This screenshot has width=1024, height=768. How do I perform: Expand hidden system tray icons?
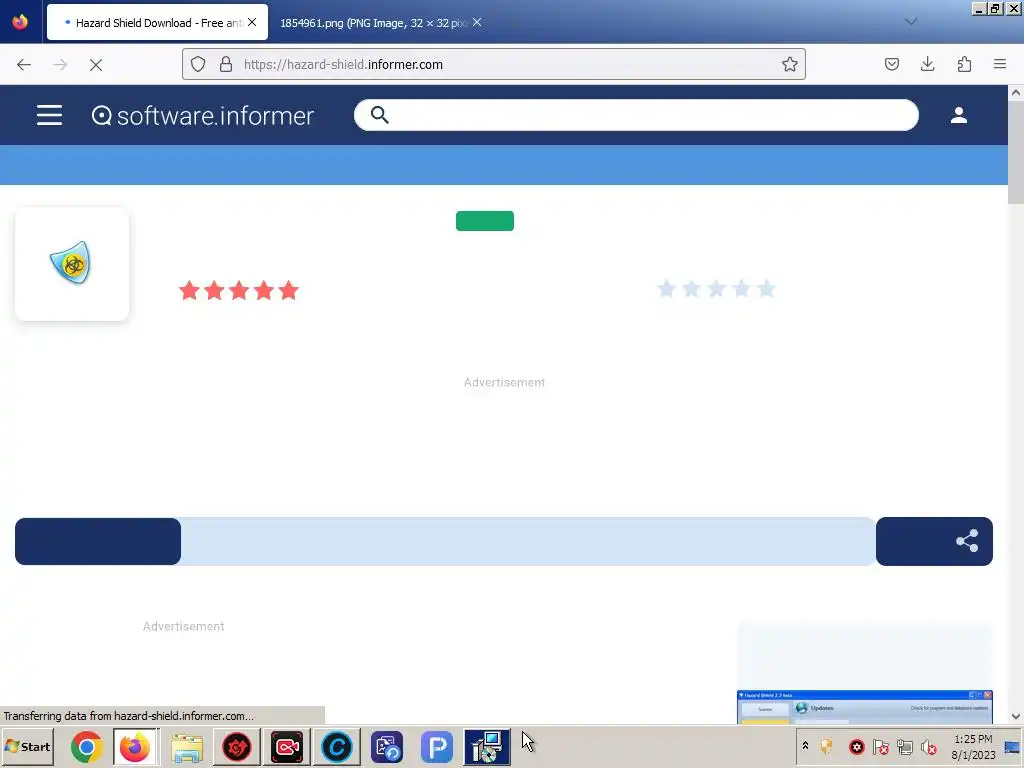805,745
